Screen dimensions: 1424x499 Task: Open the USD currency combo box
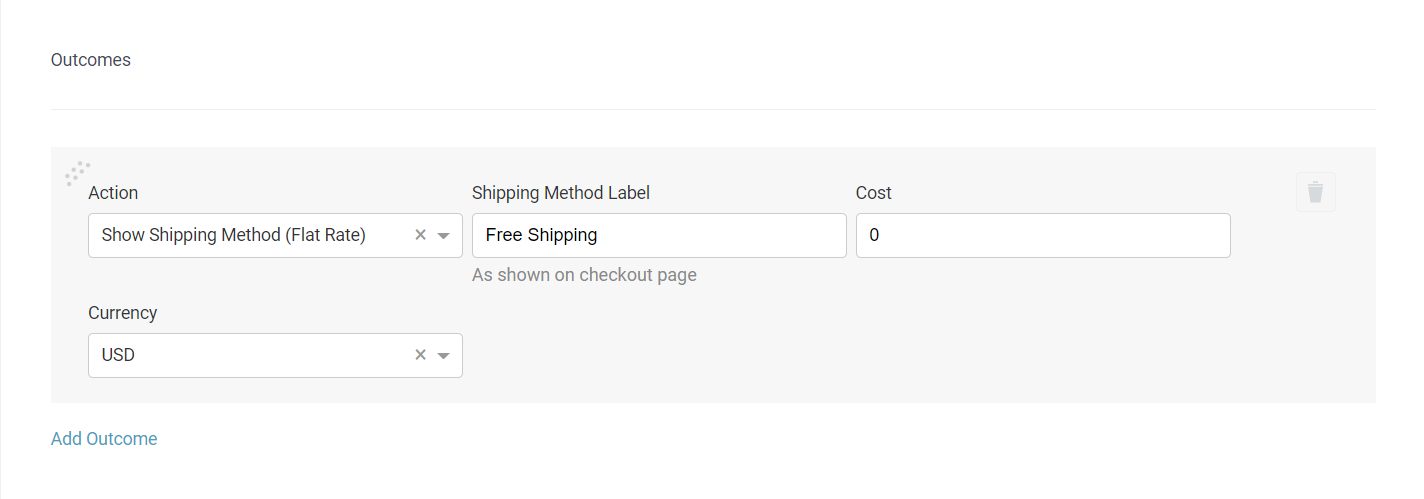275,355
